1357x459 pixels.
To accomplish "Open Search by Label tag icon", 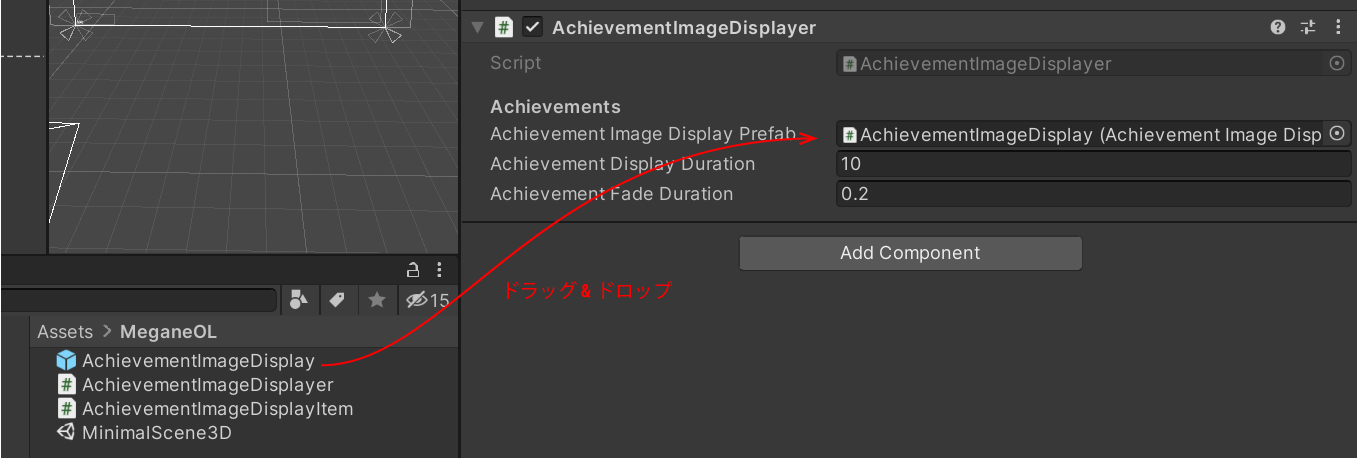I will pos(337,299).
